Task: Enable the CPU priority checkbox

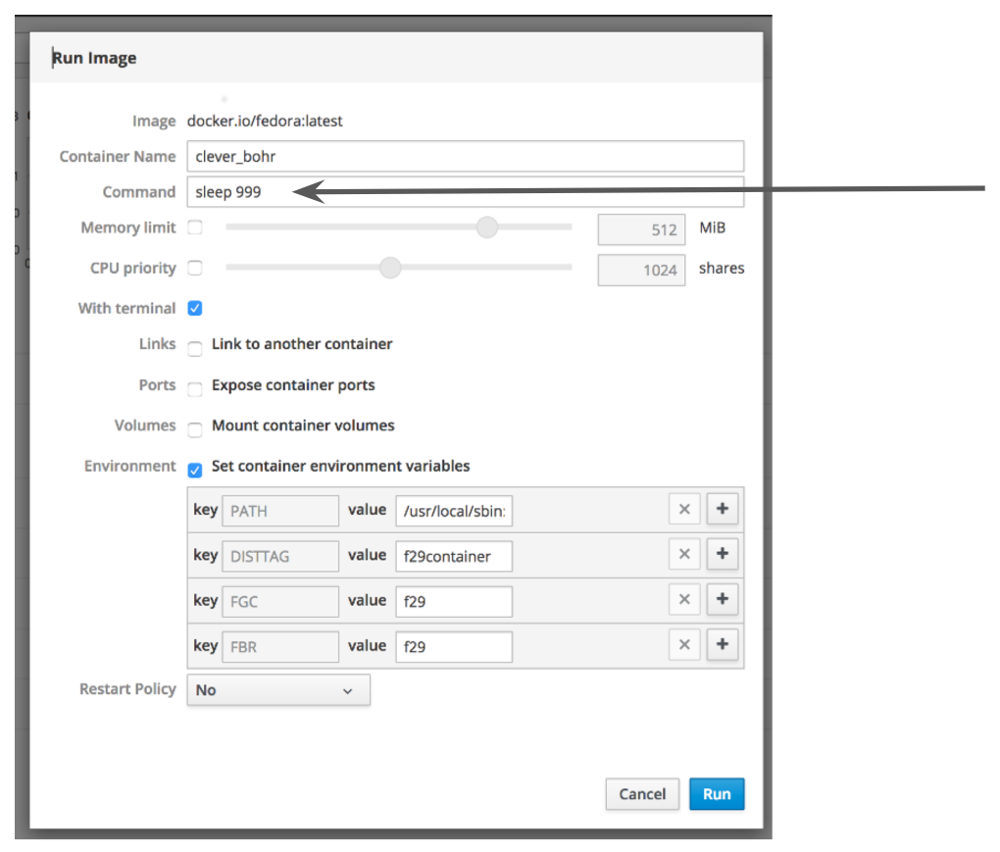Action: pyautogui.click(x=195, y=268)
